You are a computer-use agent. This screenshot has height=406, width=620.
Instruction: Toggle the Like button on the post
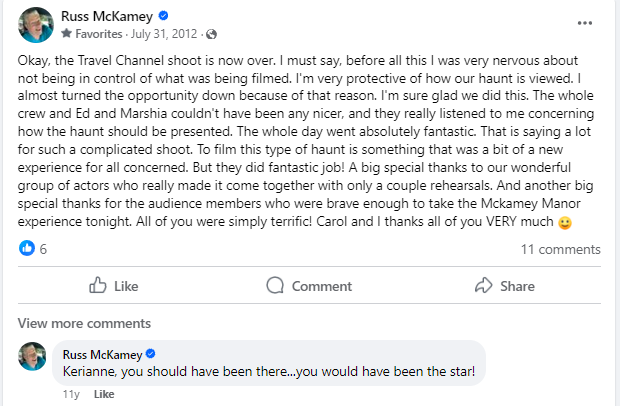click(x=113, y=286)
